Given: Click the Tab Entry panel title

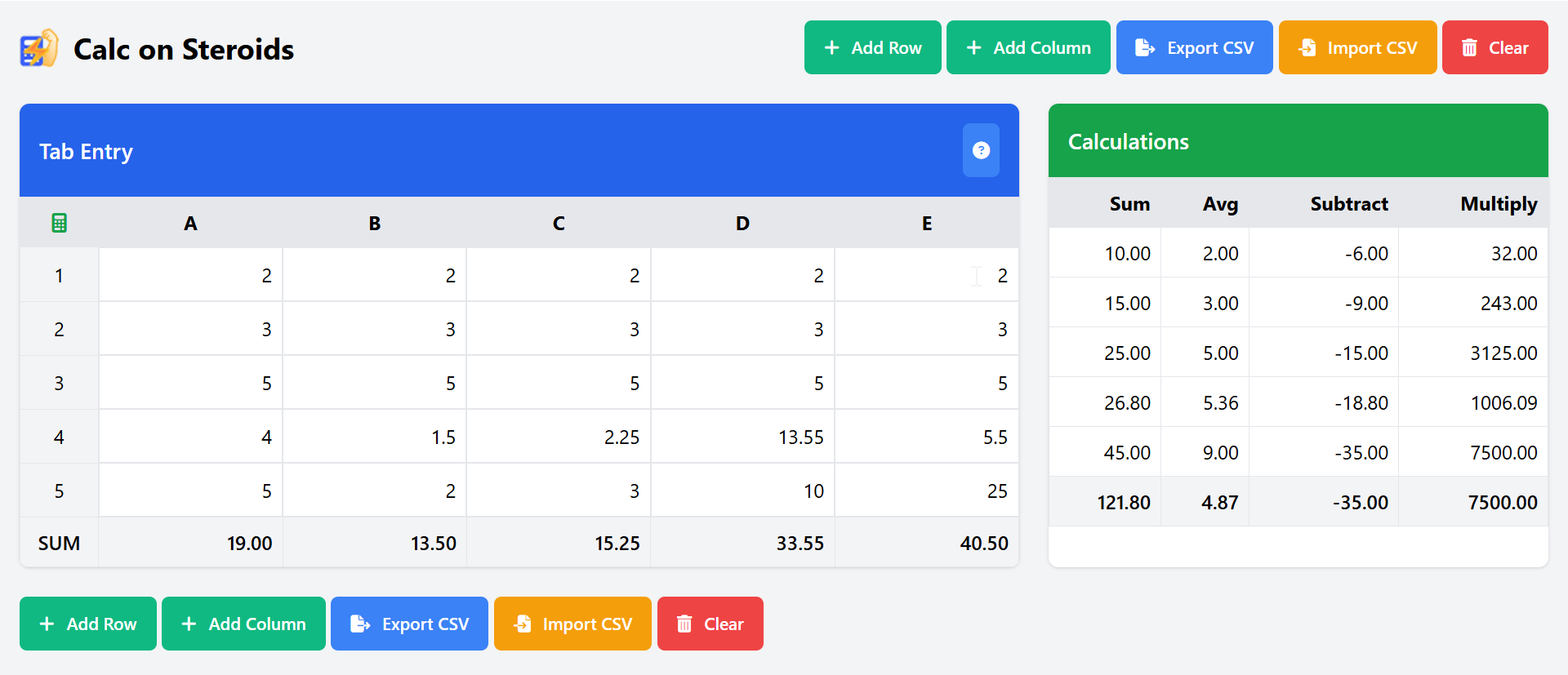Looking at the screenshot, I should pyautogui.click(x=86, y=152).
